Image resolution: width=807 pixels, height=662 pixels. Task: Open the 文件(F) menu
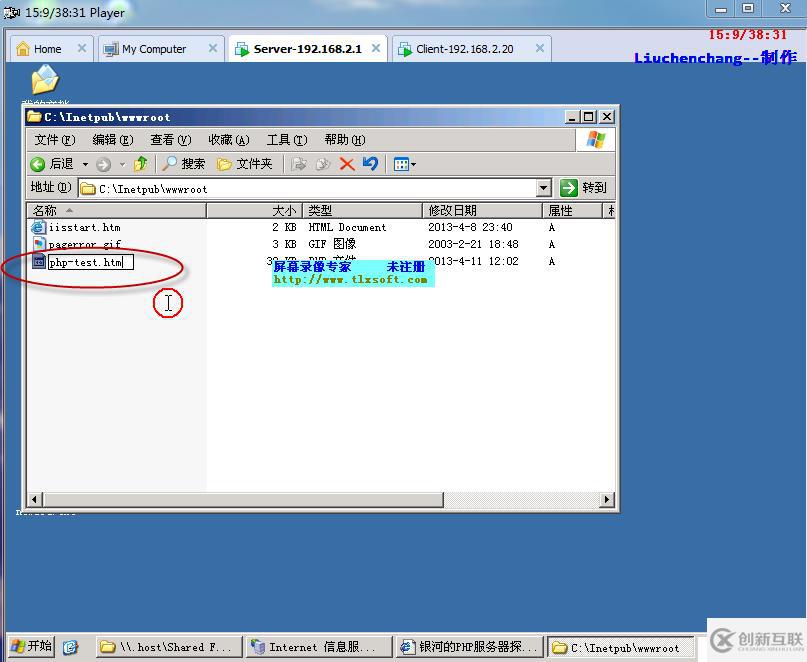point(55,140)
